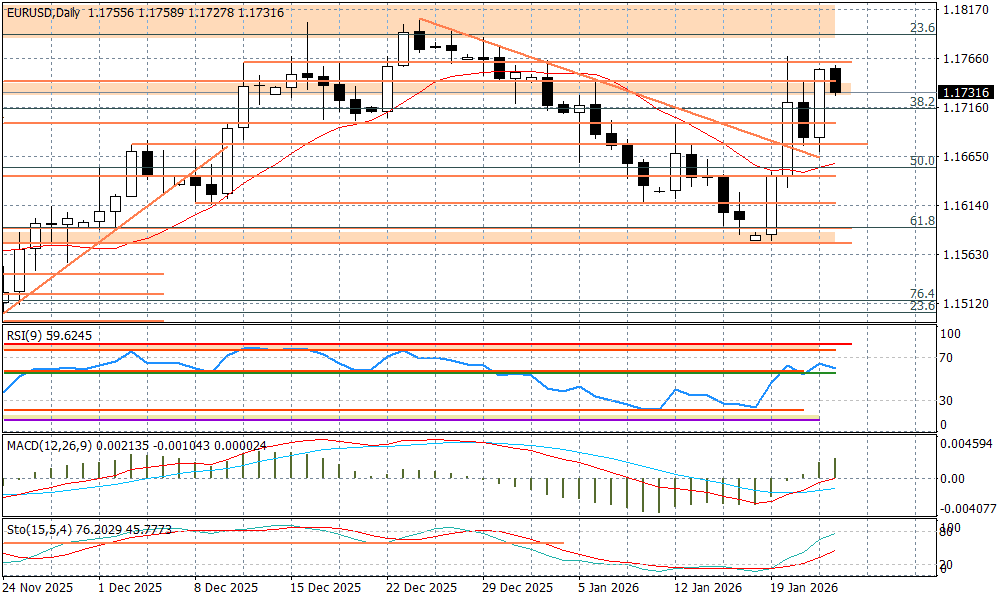This screenshot has width=1000, height=600.
Task: Click the 38.2 Fibonacci level label
Action: [921, 102]
